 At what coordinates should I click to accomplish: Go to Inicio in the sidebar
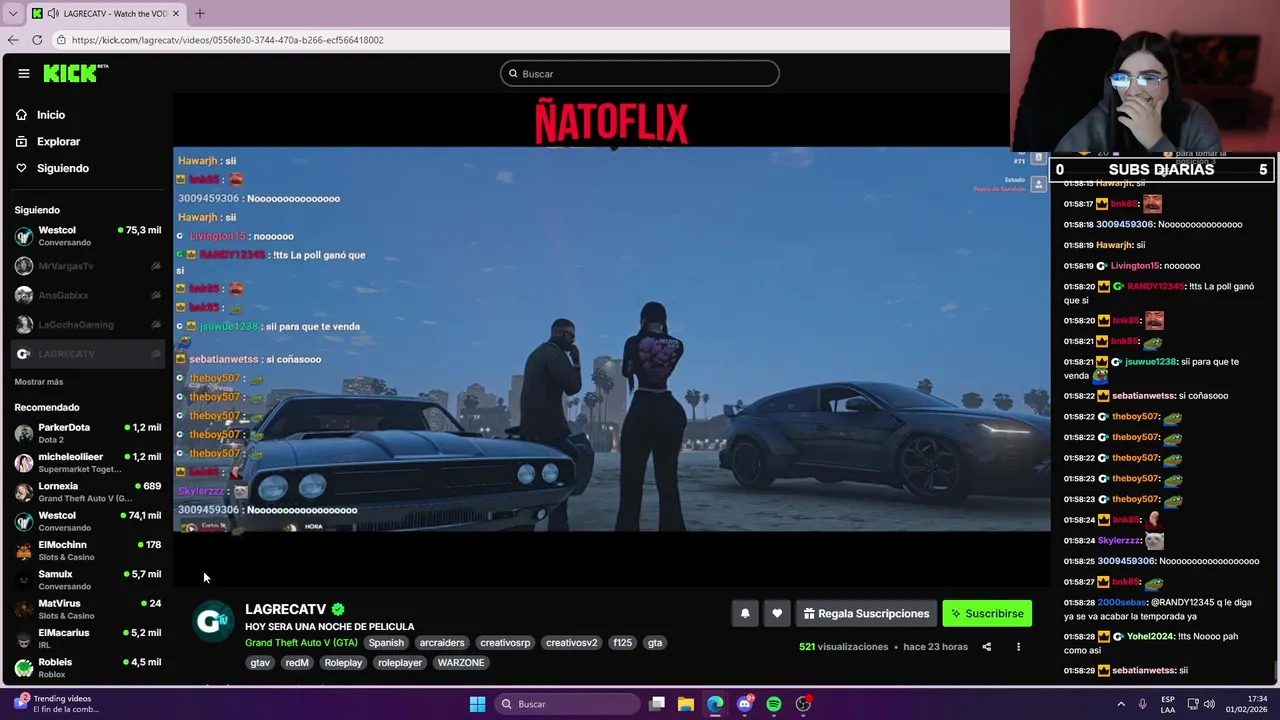[x=50, y=115]
